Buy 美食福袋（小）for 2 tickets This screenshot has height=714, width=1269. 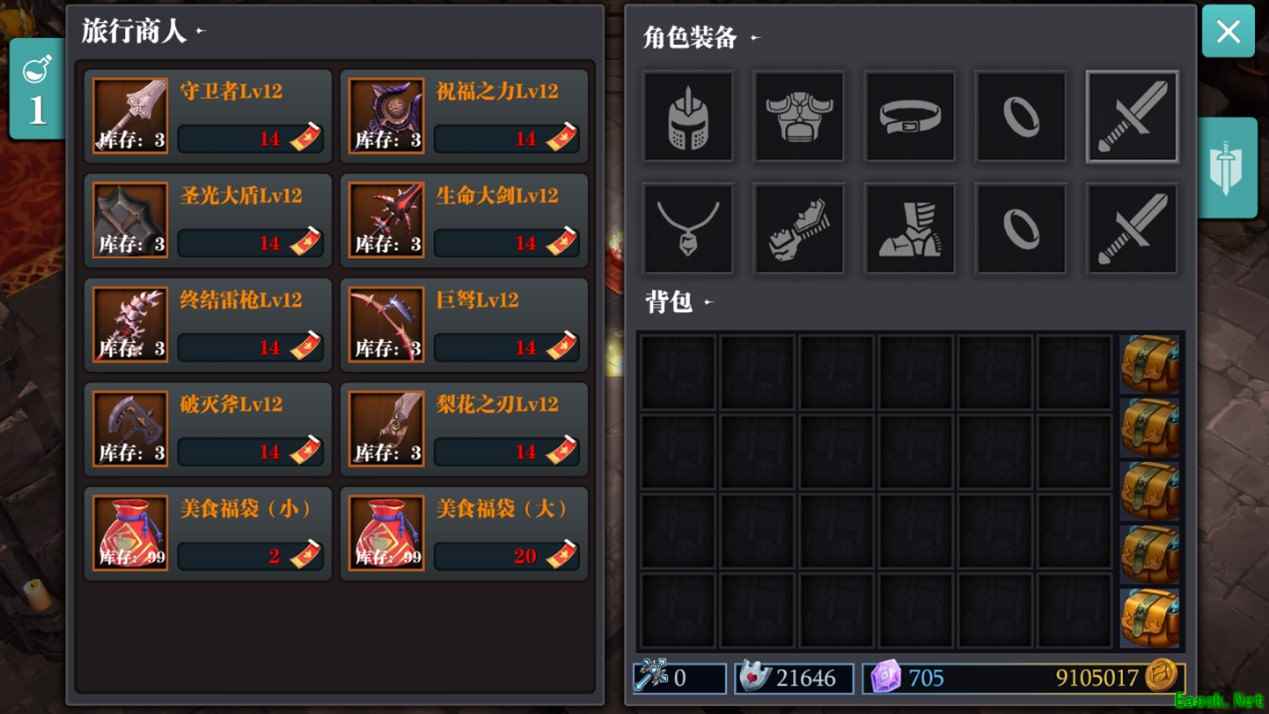(x=250, y=556)
